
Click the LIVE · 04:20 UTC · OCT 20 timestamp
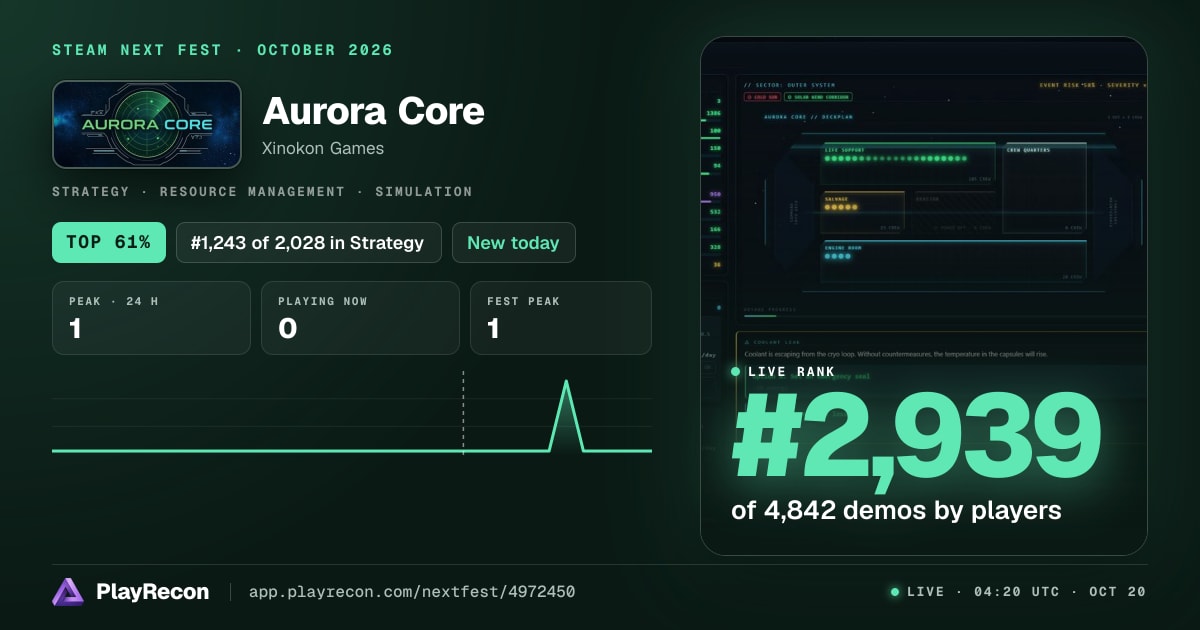tap(1026, 592)
